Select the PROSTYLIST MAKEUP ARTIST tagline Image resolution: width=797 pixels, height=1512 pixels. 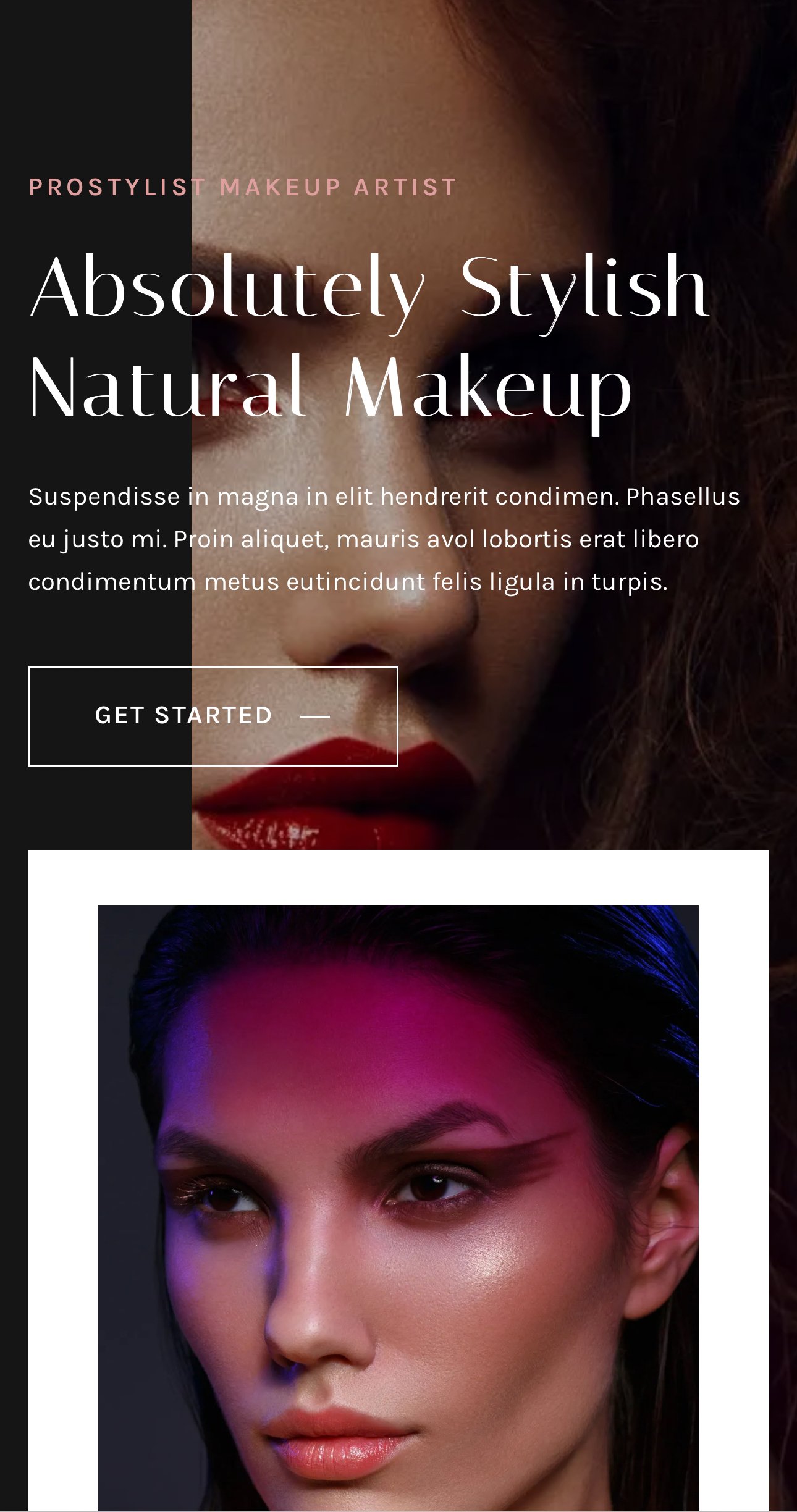tap(243, 187)
